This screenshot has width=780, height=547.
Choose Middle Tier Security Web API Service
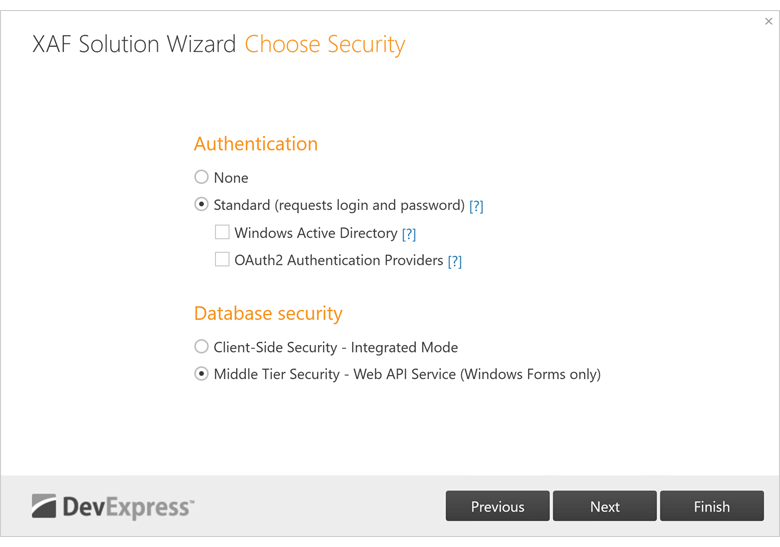tap(202, 374)
